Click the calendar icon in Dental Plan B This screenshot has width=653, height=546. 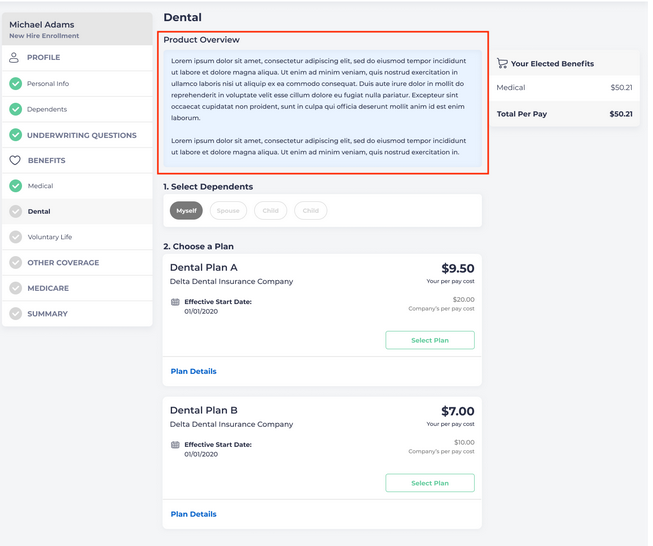(175, 445)
